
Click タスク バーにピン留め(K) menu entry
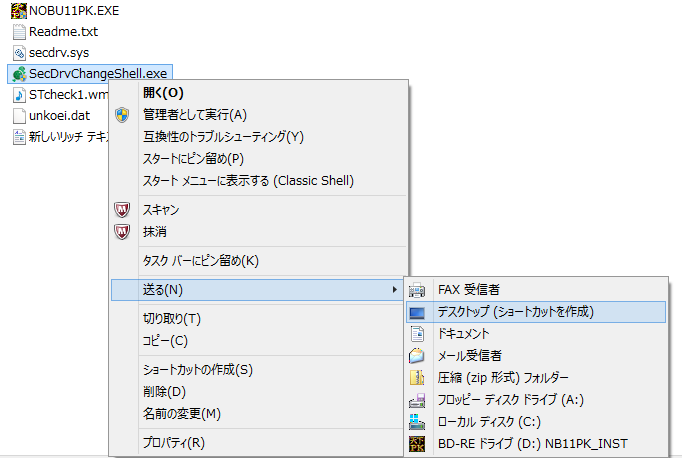click(x=200, y=261)
